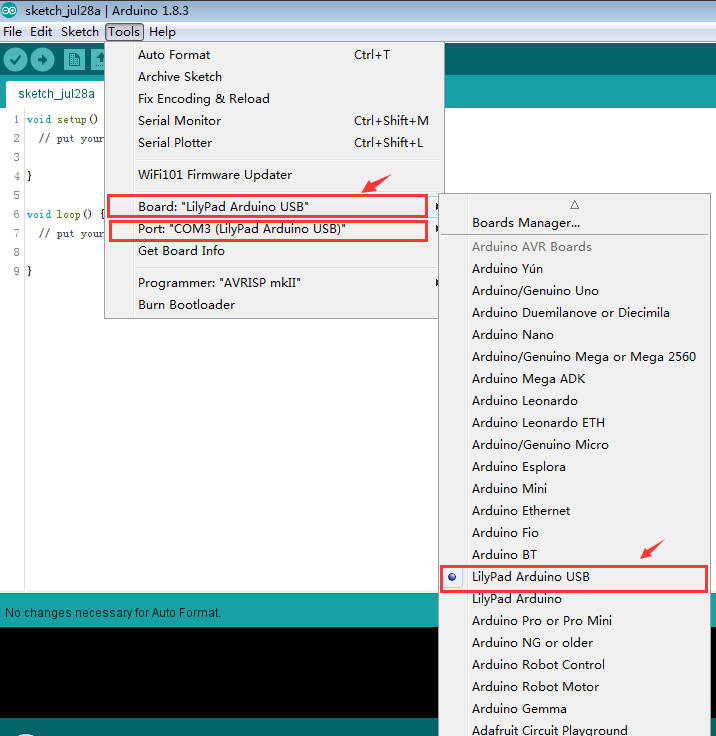
Task: Click the New sketch file icon
Action: (x=74, y=59)
